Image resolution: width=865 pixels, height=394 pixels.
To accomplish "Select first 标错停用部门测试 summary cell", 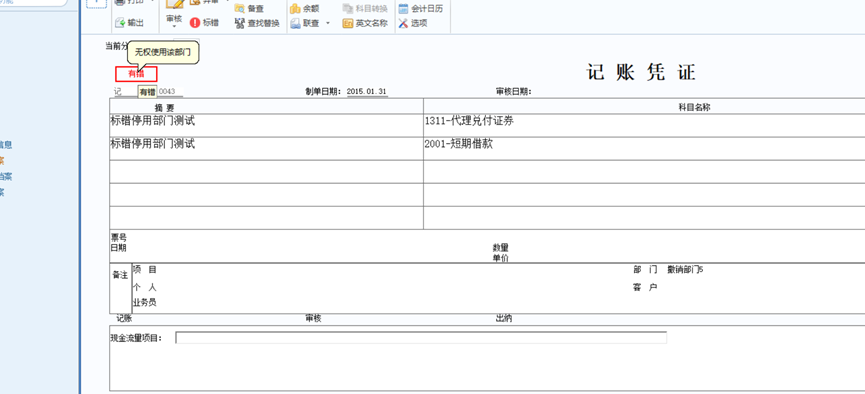I will coord(266,125).
